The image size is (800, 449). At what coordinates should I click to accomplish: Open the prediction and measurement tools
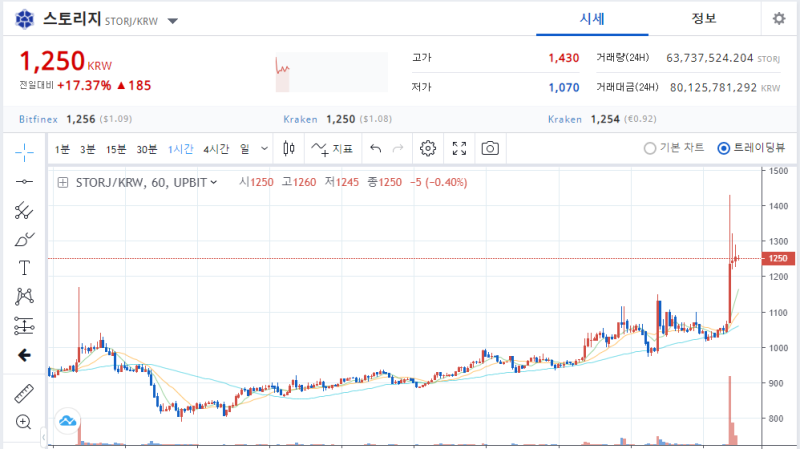[x=24, y=326]
